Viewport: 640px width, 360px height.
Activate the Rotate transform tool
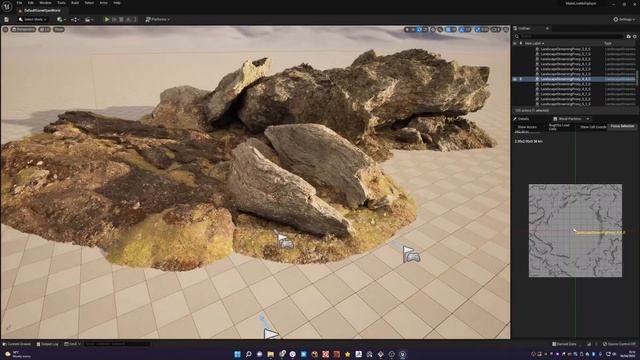[419, 29]
